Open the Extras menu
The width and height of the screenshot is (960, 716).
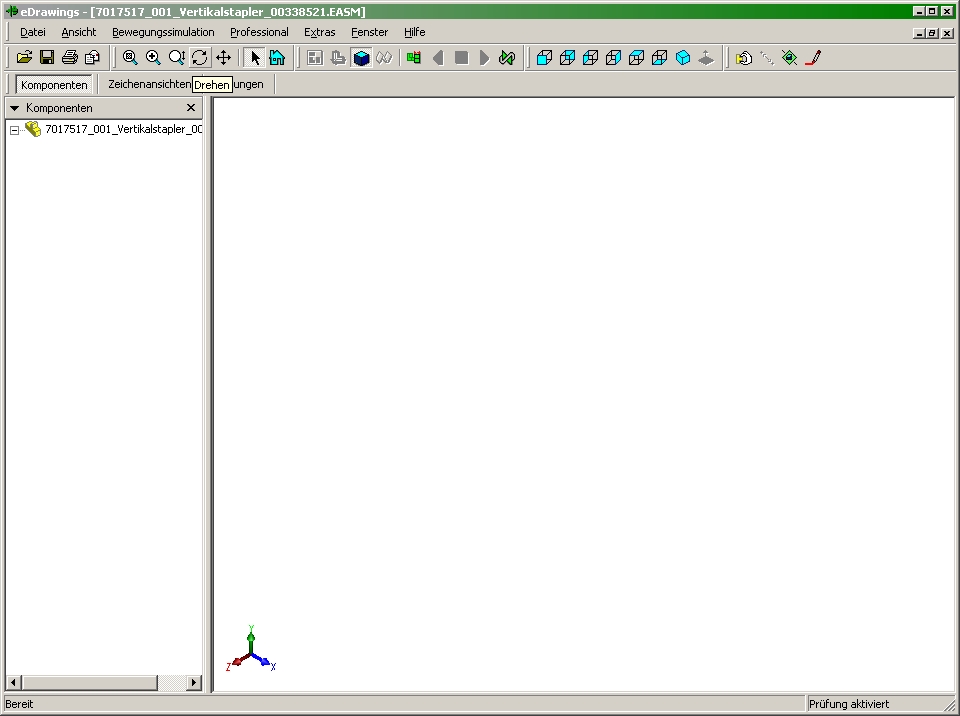[x=319, y=32]
